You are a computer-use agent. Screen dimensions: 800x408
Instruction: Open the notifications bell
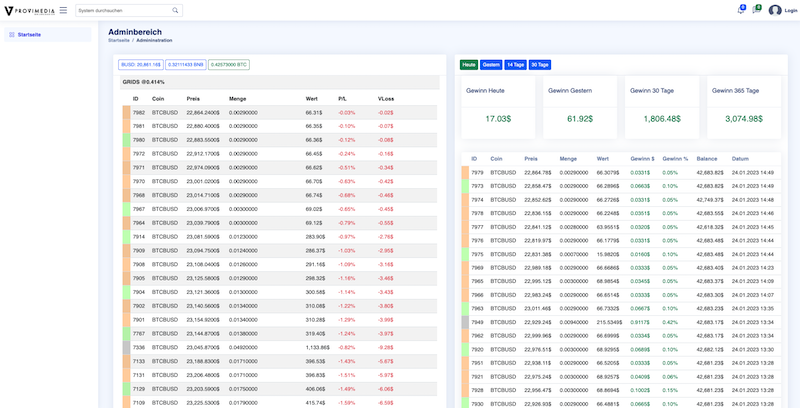tap(740, 10)
